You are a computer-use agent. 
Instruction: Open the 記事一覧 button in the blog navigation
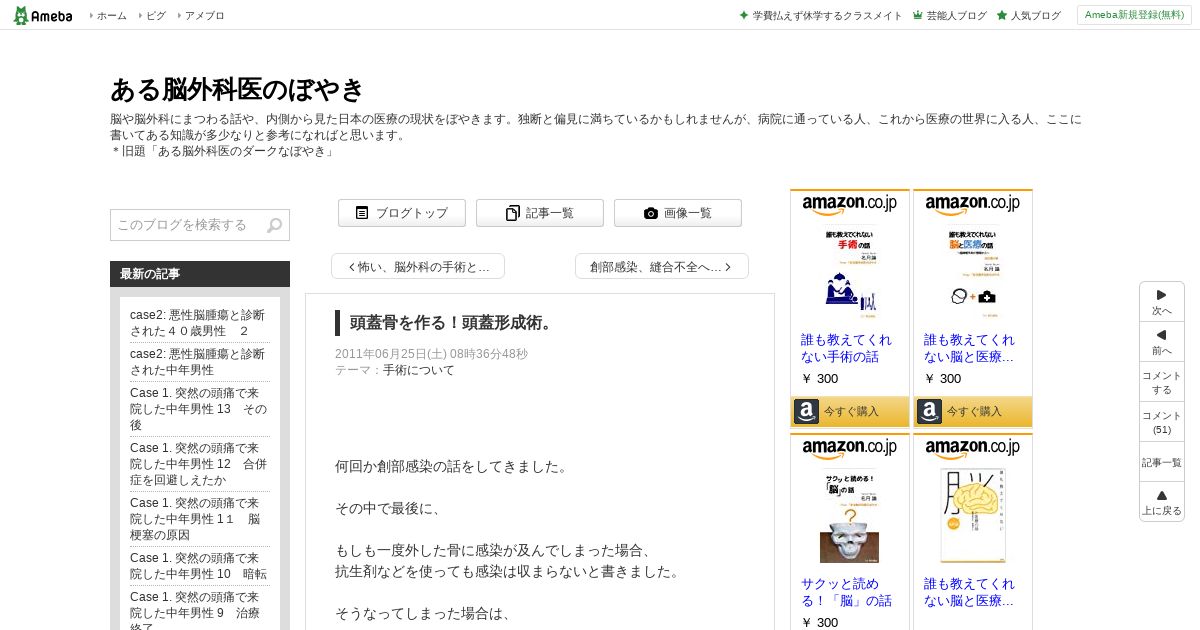point(539,213)
